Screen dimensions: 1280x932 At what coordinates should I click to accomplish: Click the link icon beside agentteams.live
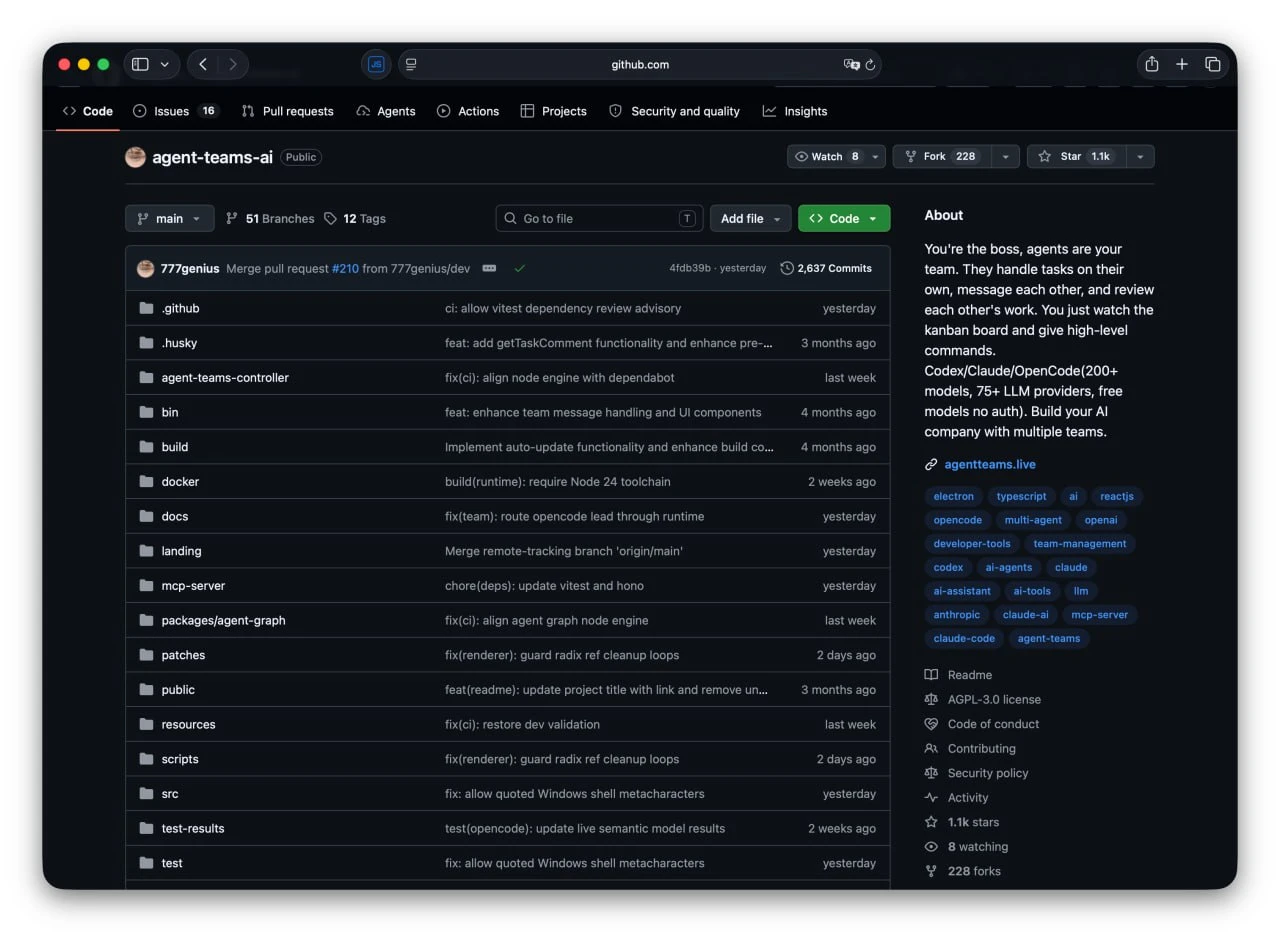click(x=931, y=464)
